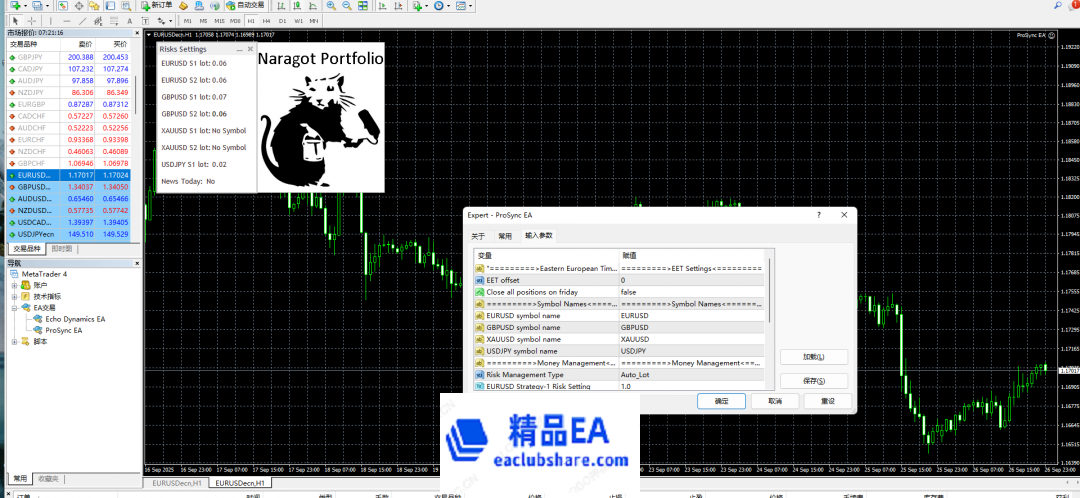Click the ? help button in the Expert dialog
The image size is (1080, 498).
pyautogui.click(x=818, y=215)
